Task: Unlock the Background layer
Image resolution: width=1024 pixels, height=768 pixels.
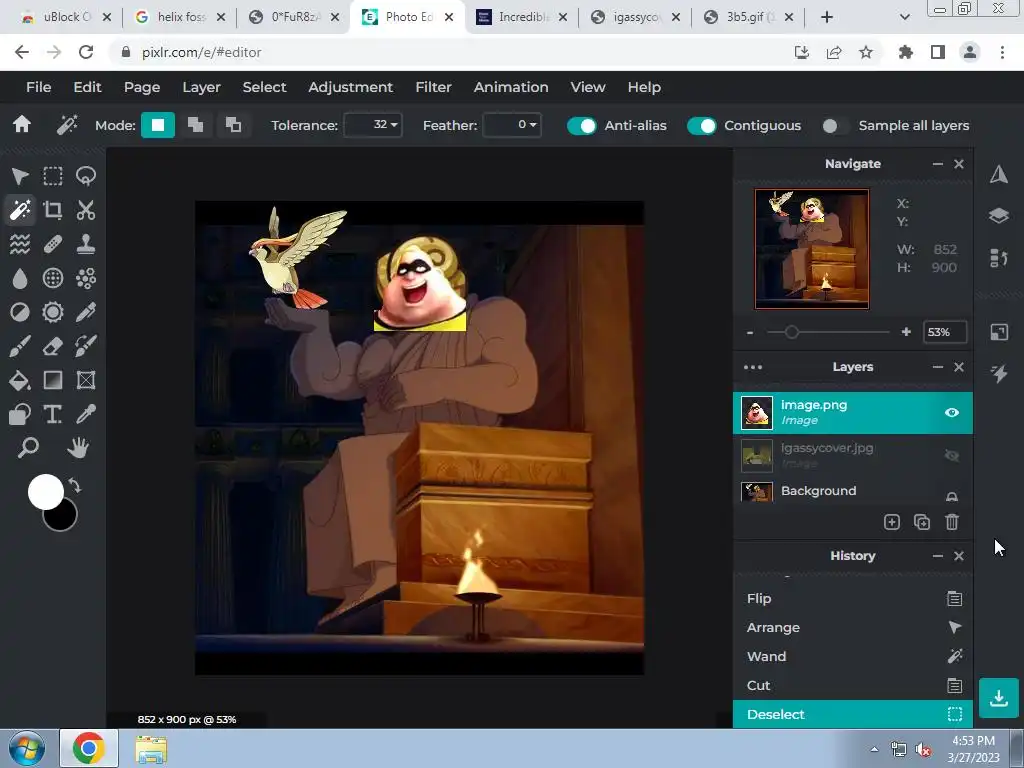Action: coord(952,496)
